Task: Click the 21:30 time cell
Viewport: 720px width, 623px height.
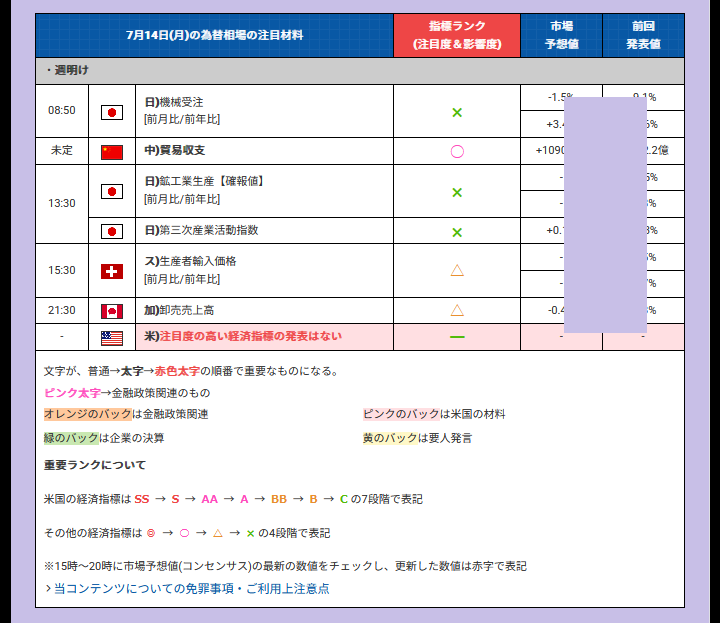Action: tap(62, 310)
